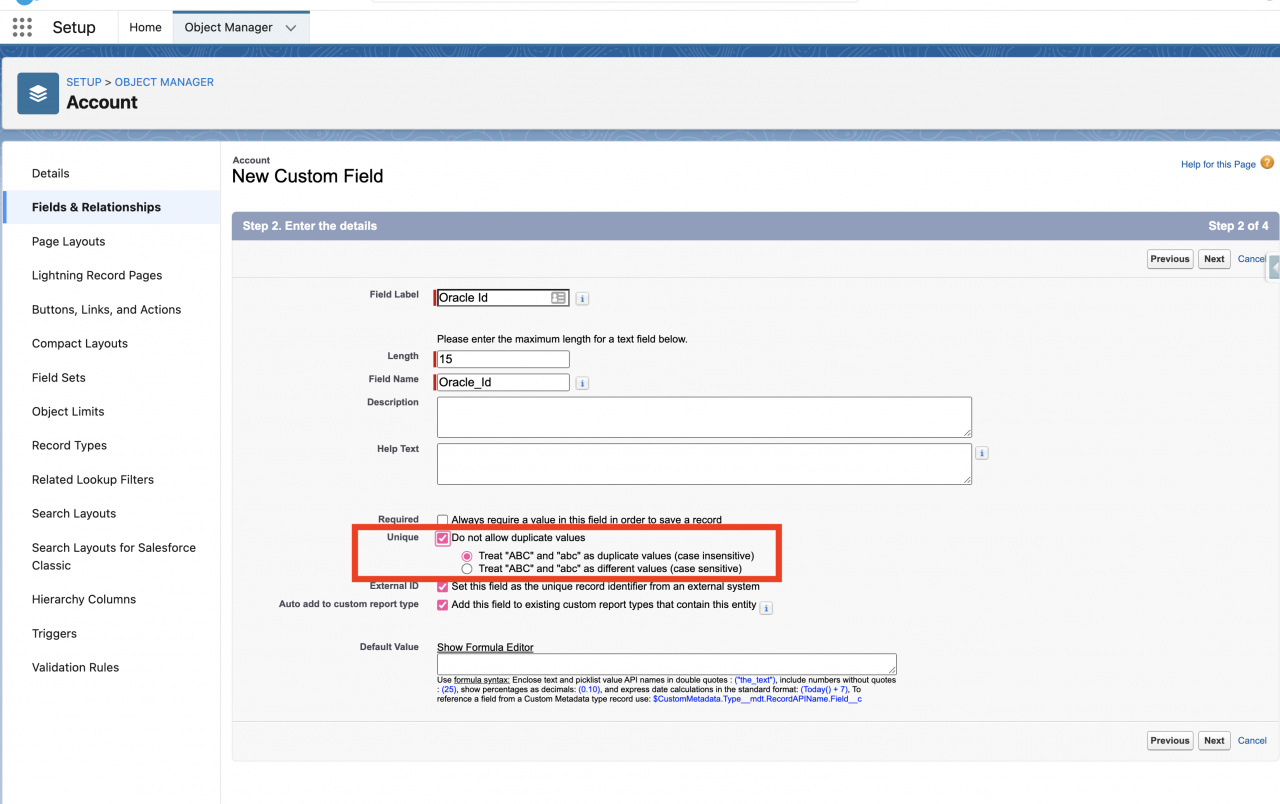The height and width of the screenshot is (804, 1280).
Task: Open the App Launcher waffle icon
Action: click(x=21, y=27)
